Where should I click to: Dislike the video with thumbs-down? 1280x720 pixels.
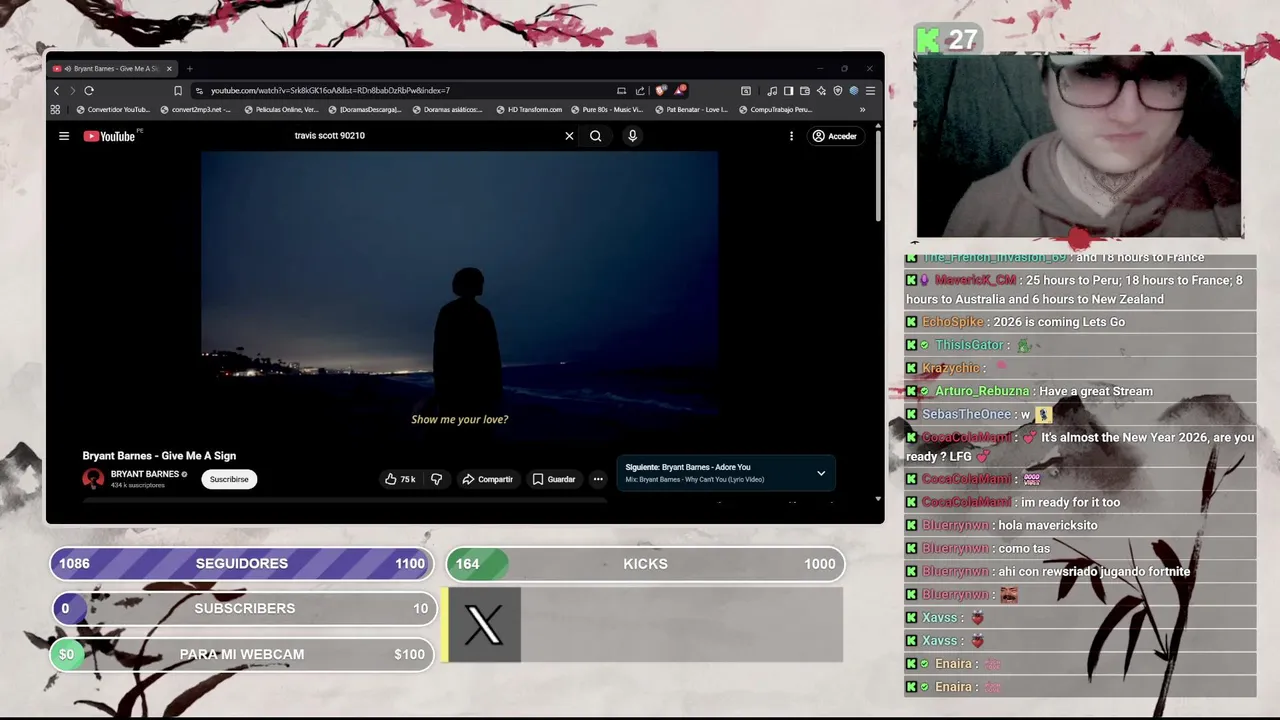click(x=436, y=479)
